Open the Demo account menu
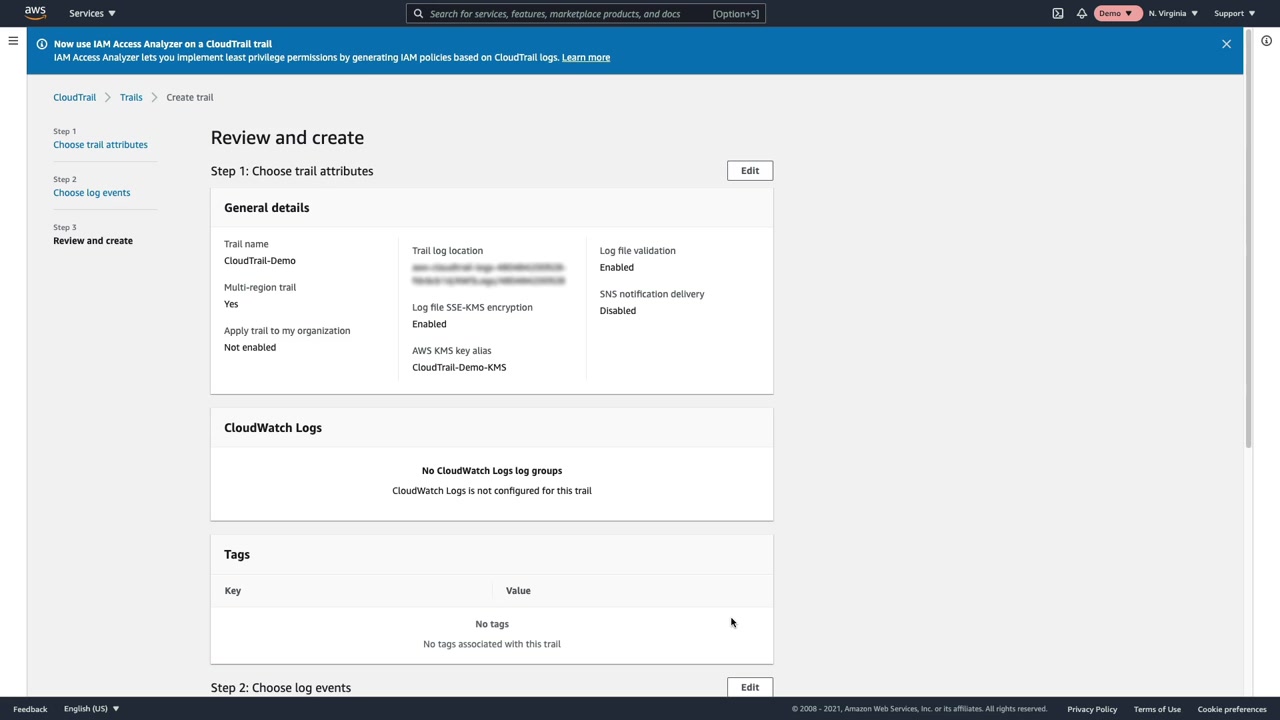The width and height of the screenshot is (1280, 720). coord(1117,14)
